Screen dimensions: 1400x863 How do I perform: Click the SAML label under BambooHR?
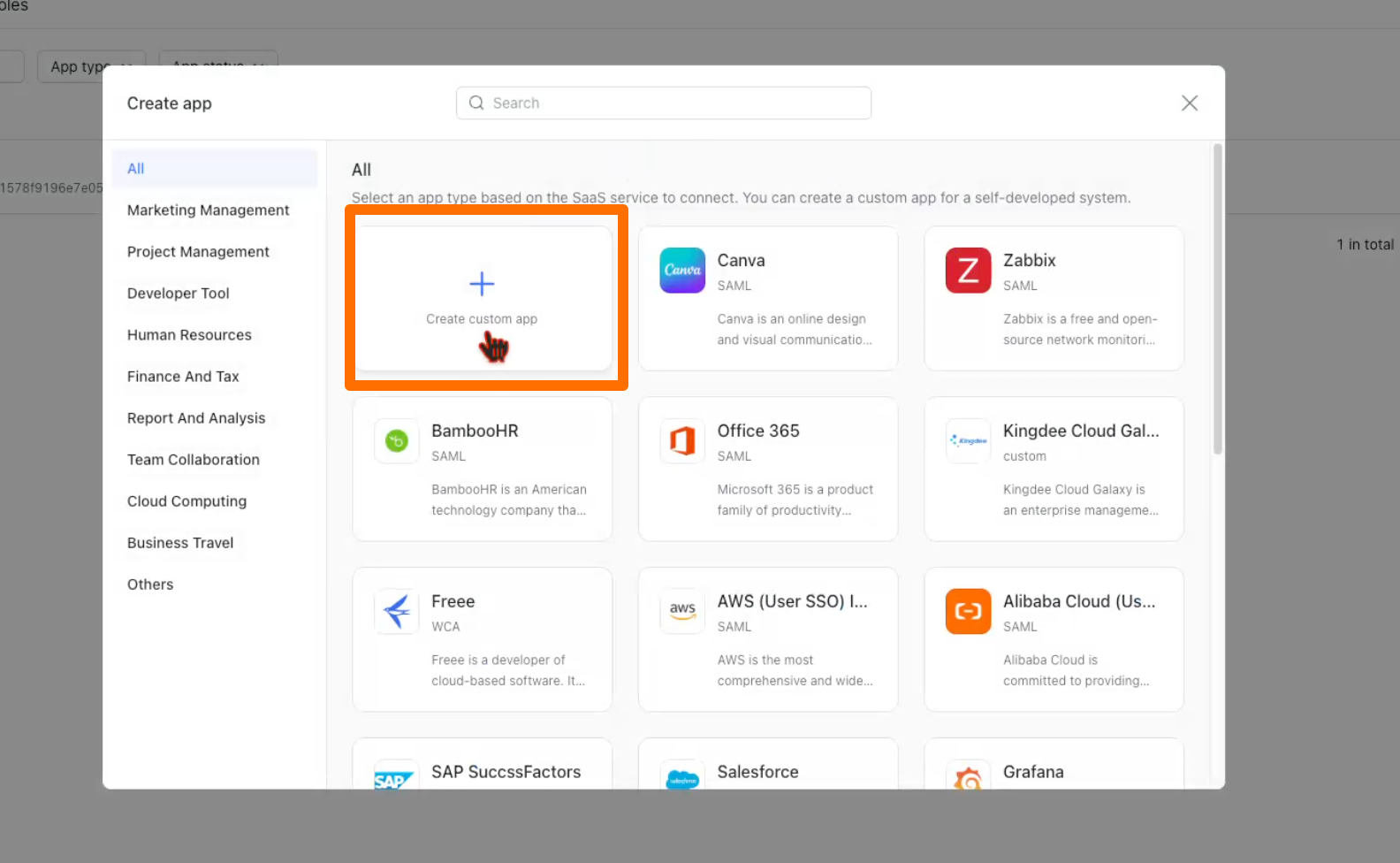448,456
